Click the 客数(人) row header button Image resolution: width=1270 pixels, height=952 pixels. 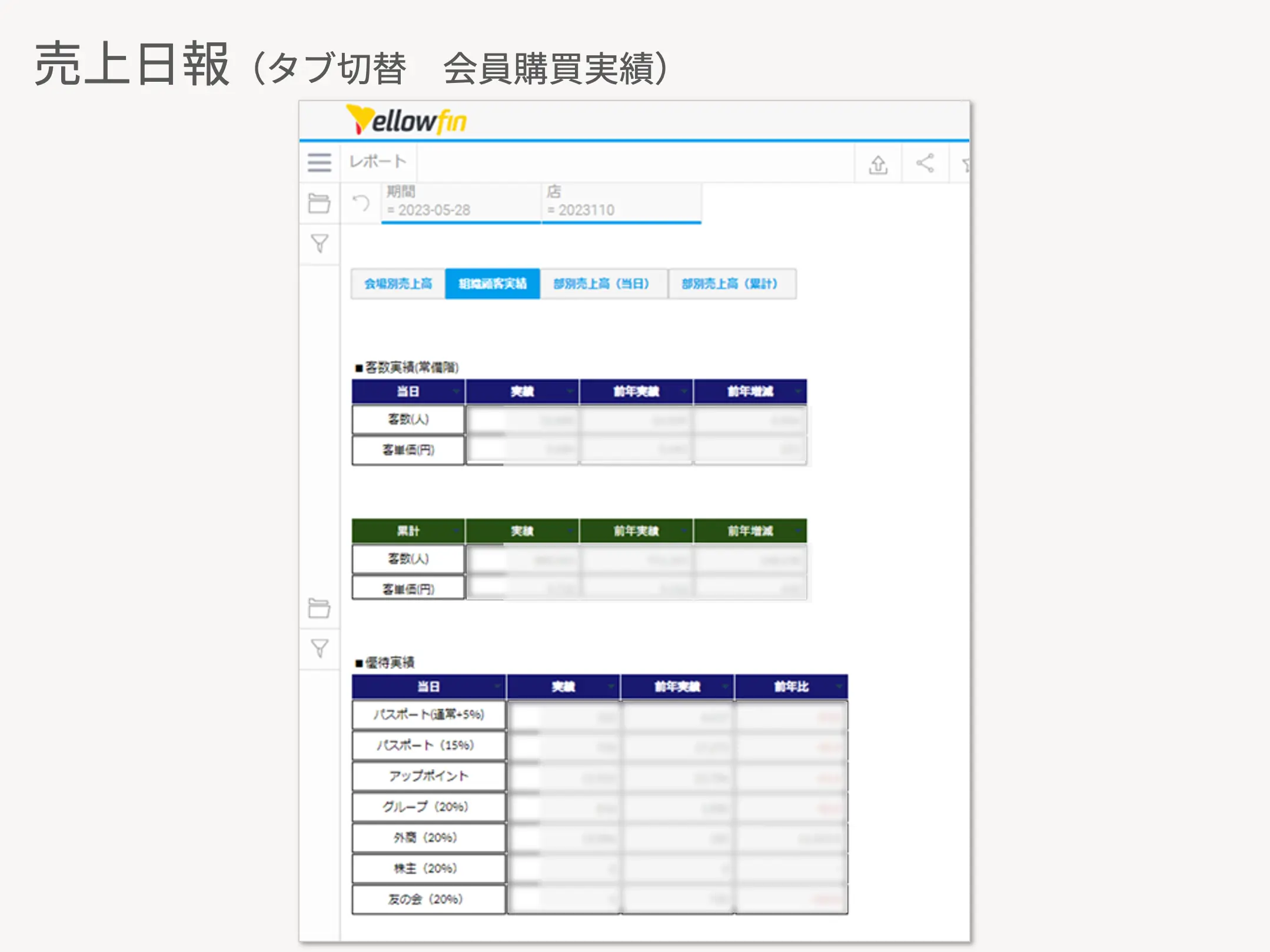(x=407, y=420)
